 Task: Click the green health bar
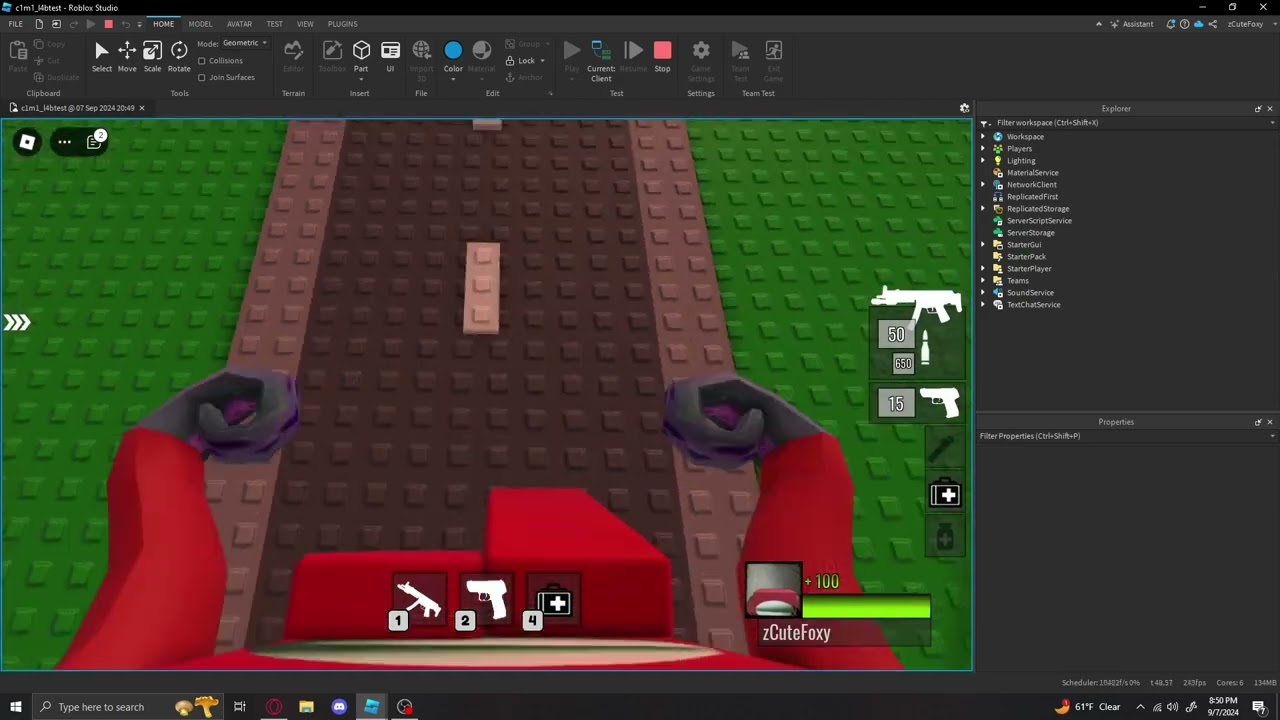pos(866,607)
